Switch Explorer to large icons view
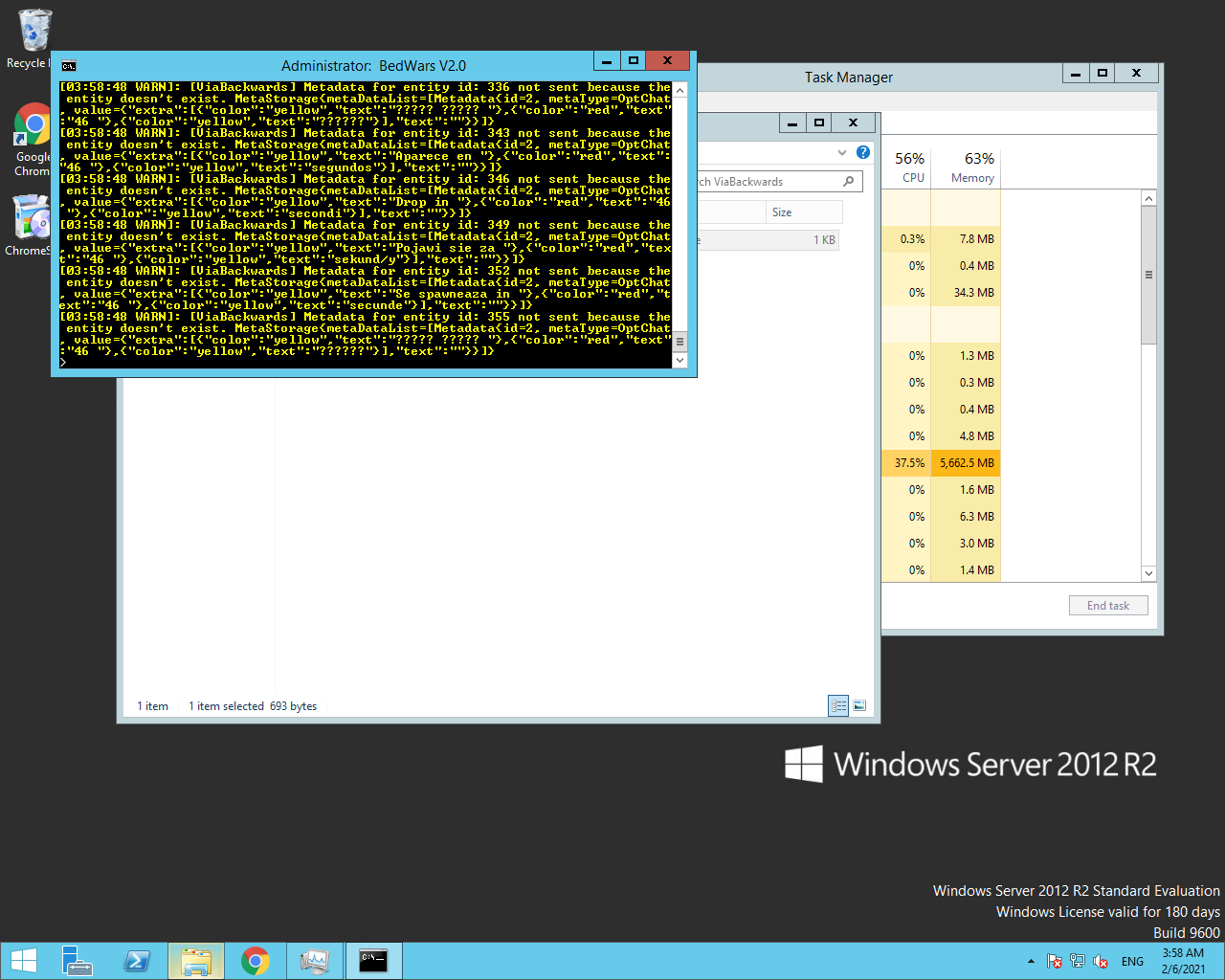 (x=859, y=706)
